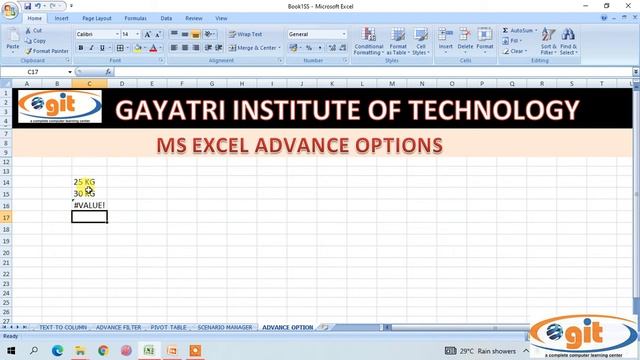Apply red font color

tap(153, 48)
